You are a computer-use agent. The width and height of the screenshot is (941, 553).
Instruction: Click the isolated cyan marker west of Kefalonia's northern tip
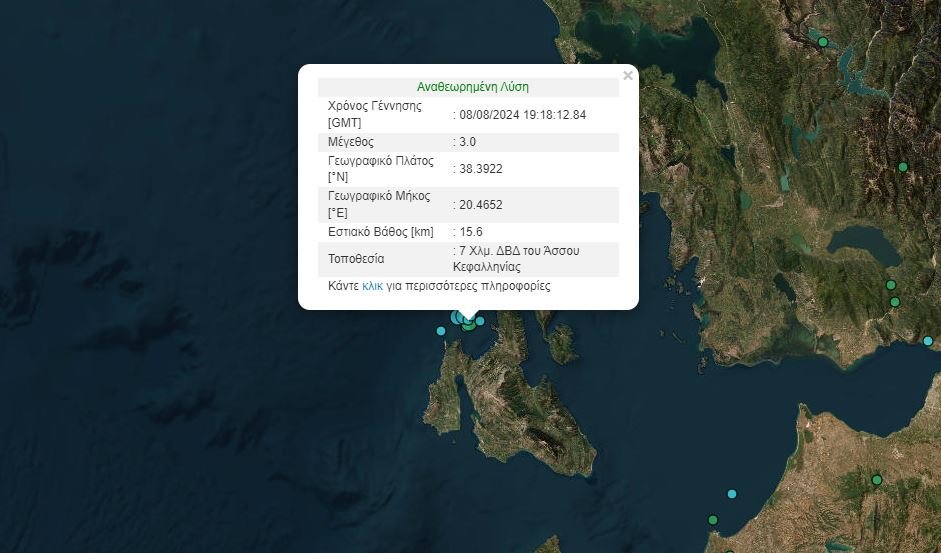pos(441,331)
